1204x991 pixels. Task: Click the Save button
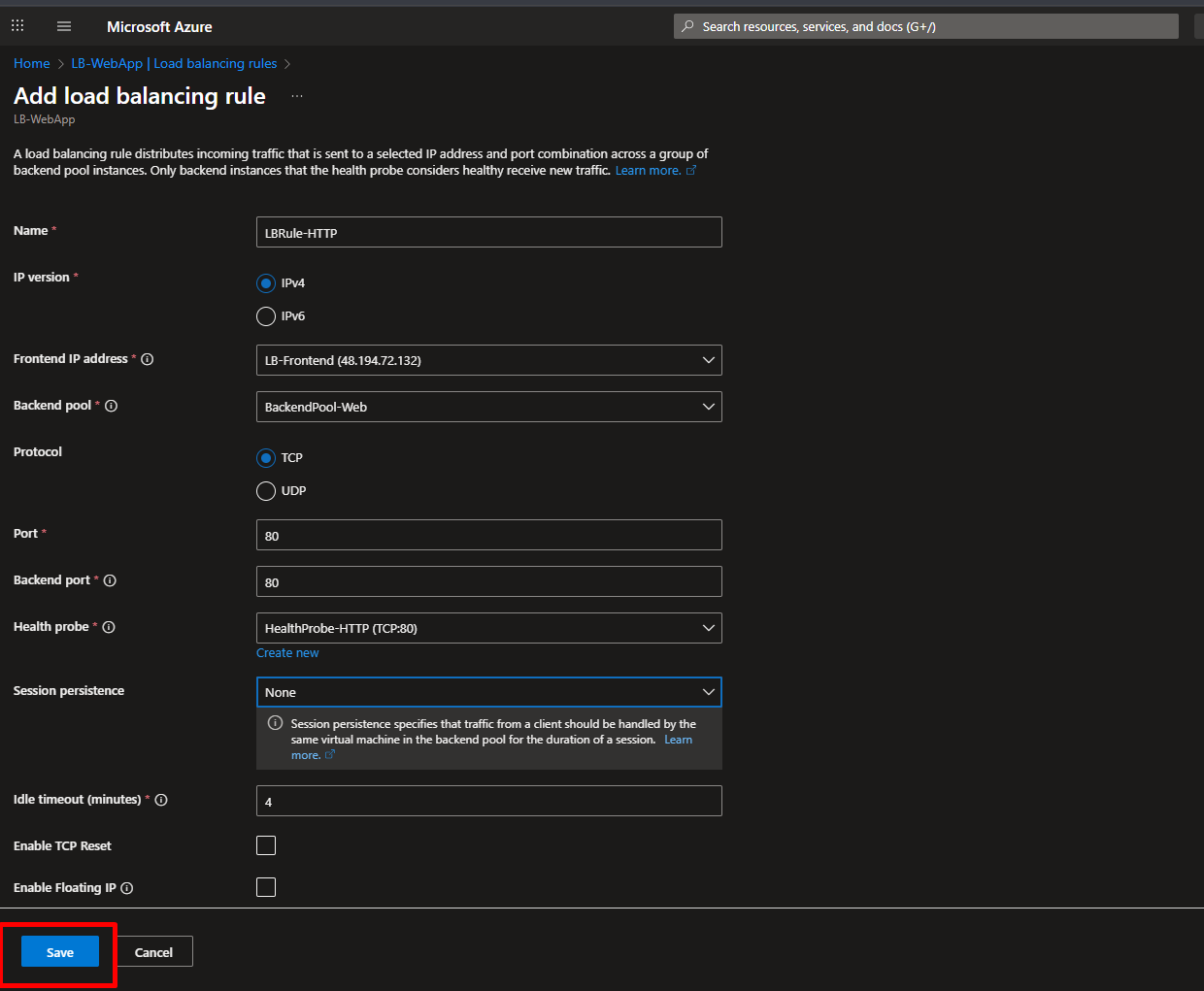click(60, 952)
